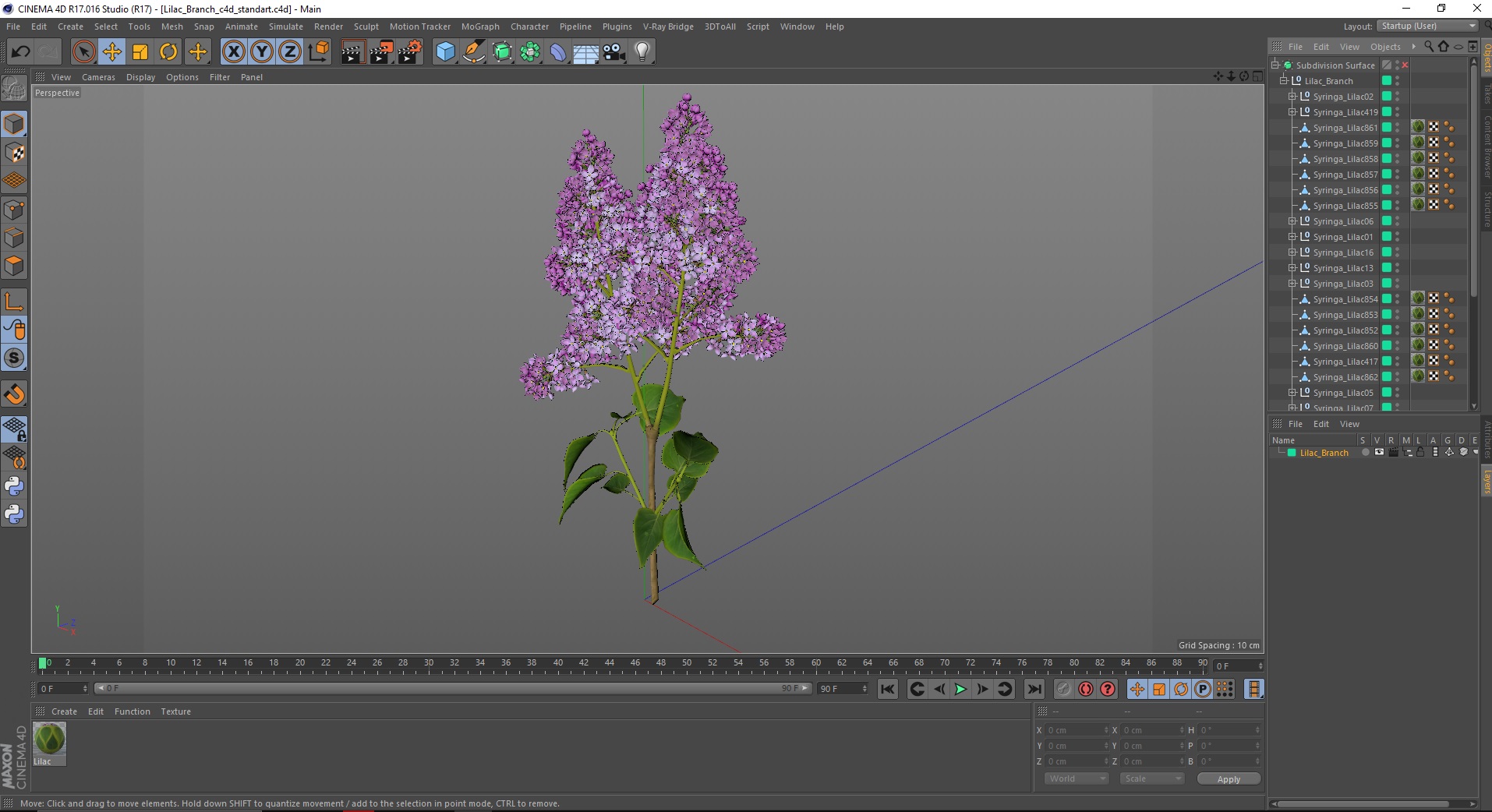Viewport: 1492px width, 812px height.
Task: Click Make Editable icon in left palette
Action: [x=14, y=89]
